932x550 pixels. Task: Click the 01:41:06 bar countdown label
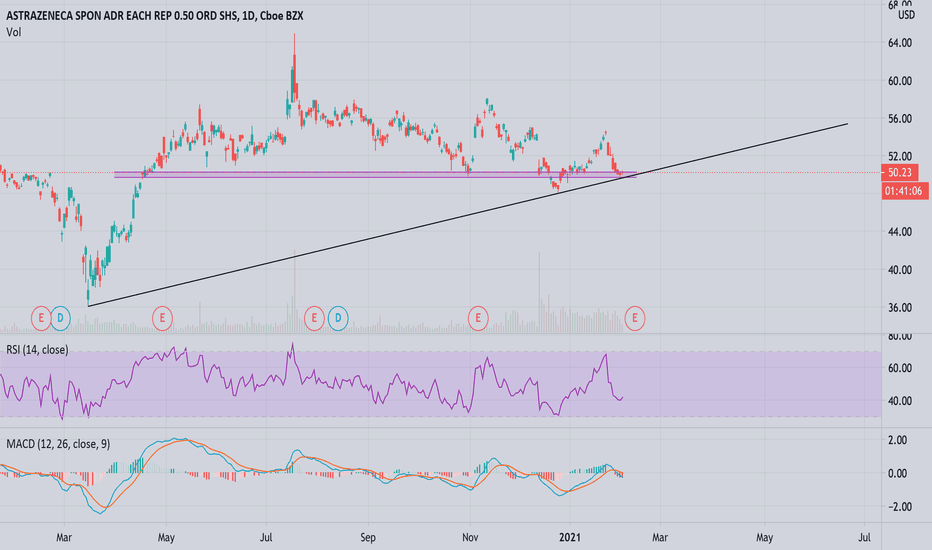[903, 191]
